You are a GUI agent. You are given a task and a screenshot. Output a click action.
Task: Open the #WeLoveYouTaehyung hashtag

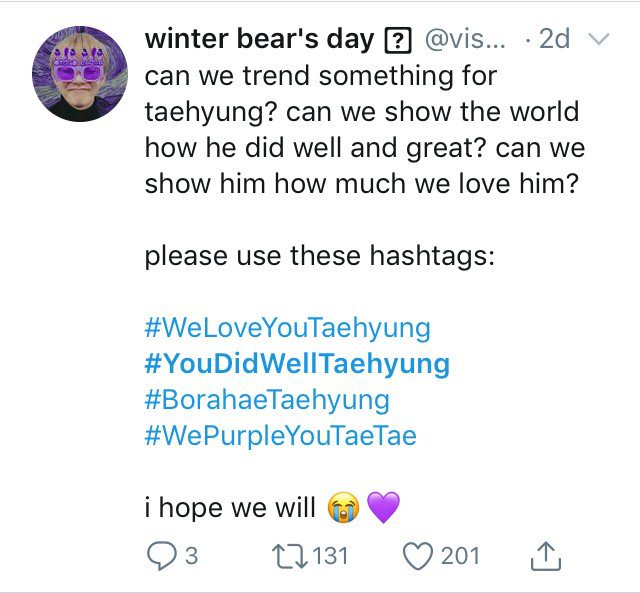(288, 328)
